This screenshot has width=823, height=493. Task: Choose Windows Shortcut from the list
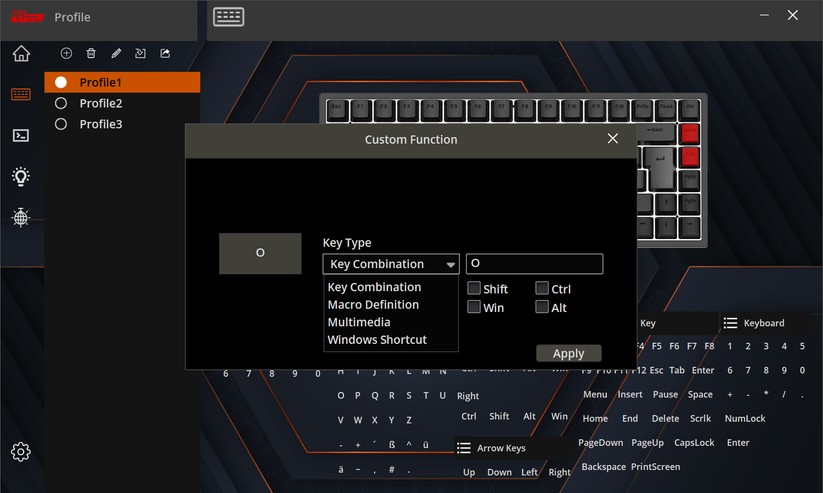377,340
